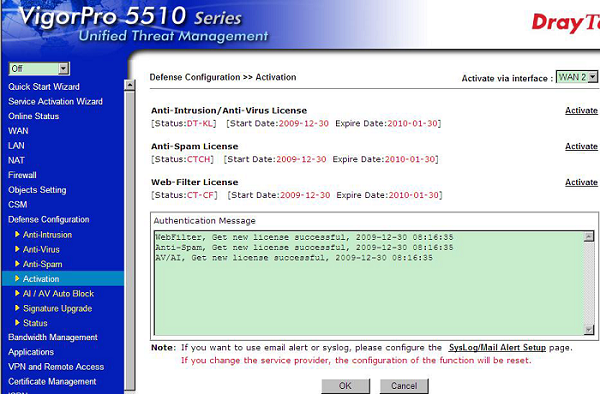Screen dimensions: 600x394
Task: Click the AV/AI license log line
Action: (294, 258)
